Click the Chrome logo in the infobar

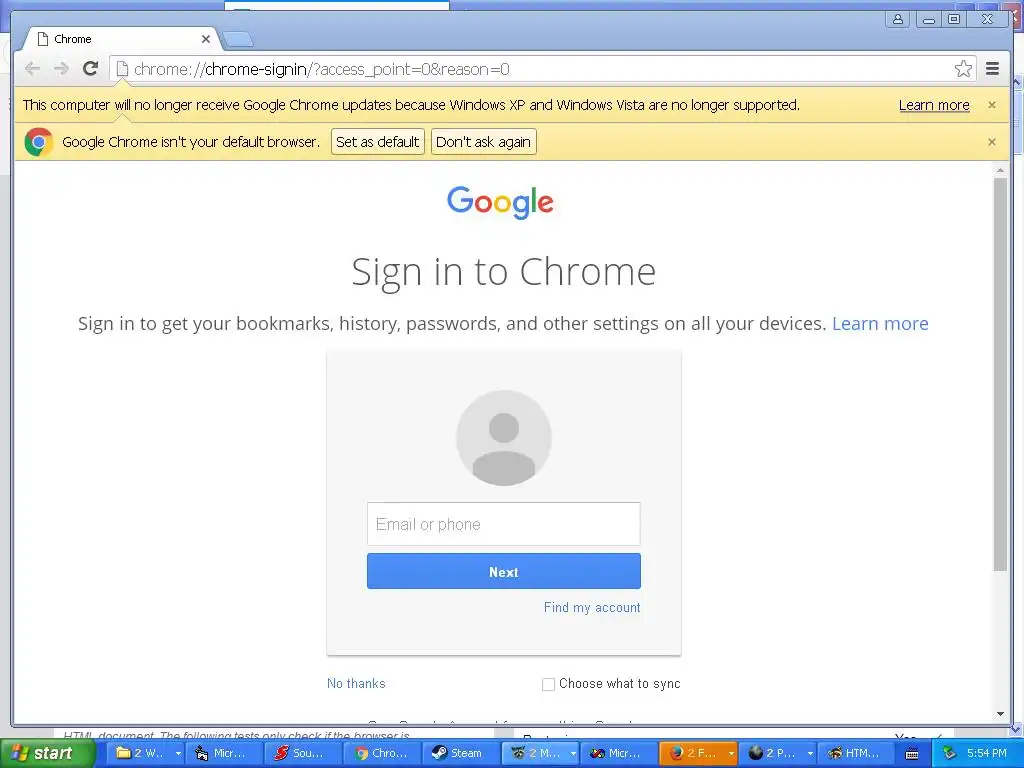(39, 142)
